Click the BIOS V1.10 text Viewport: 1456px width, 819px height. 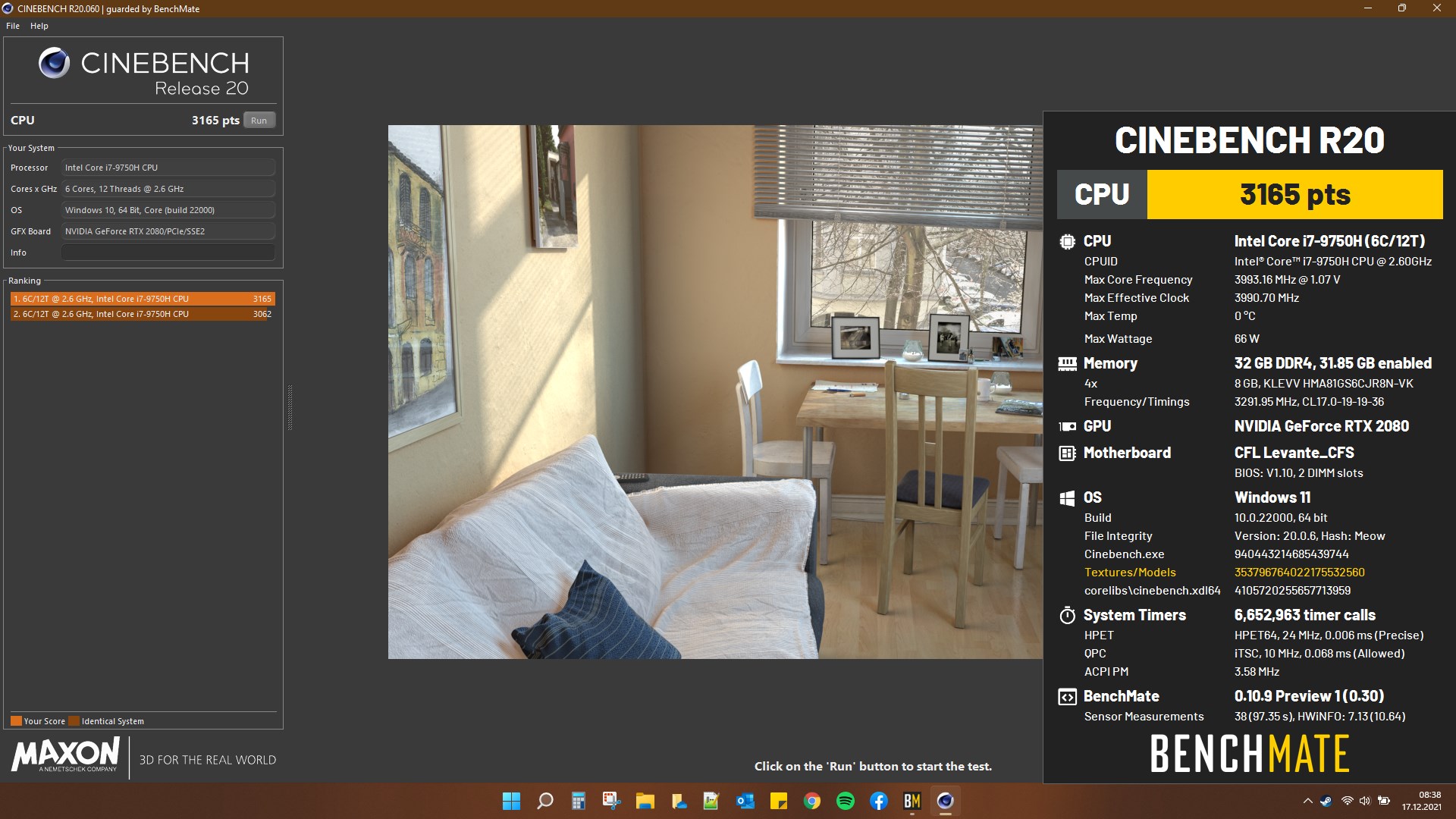(1298, 473)
